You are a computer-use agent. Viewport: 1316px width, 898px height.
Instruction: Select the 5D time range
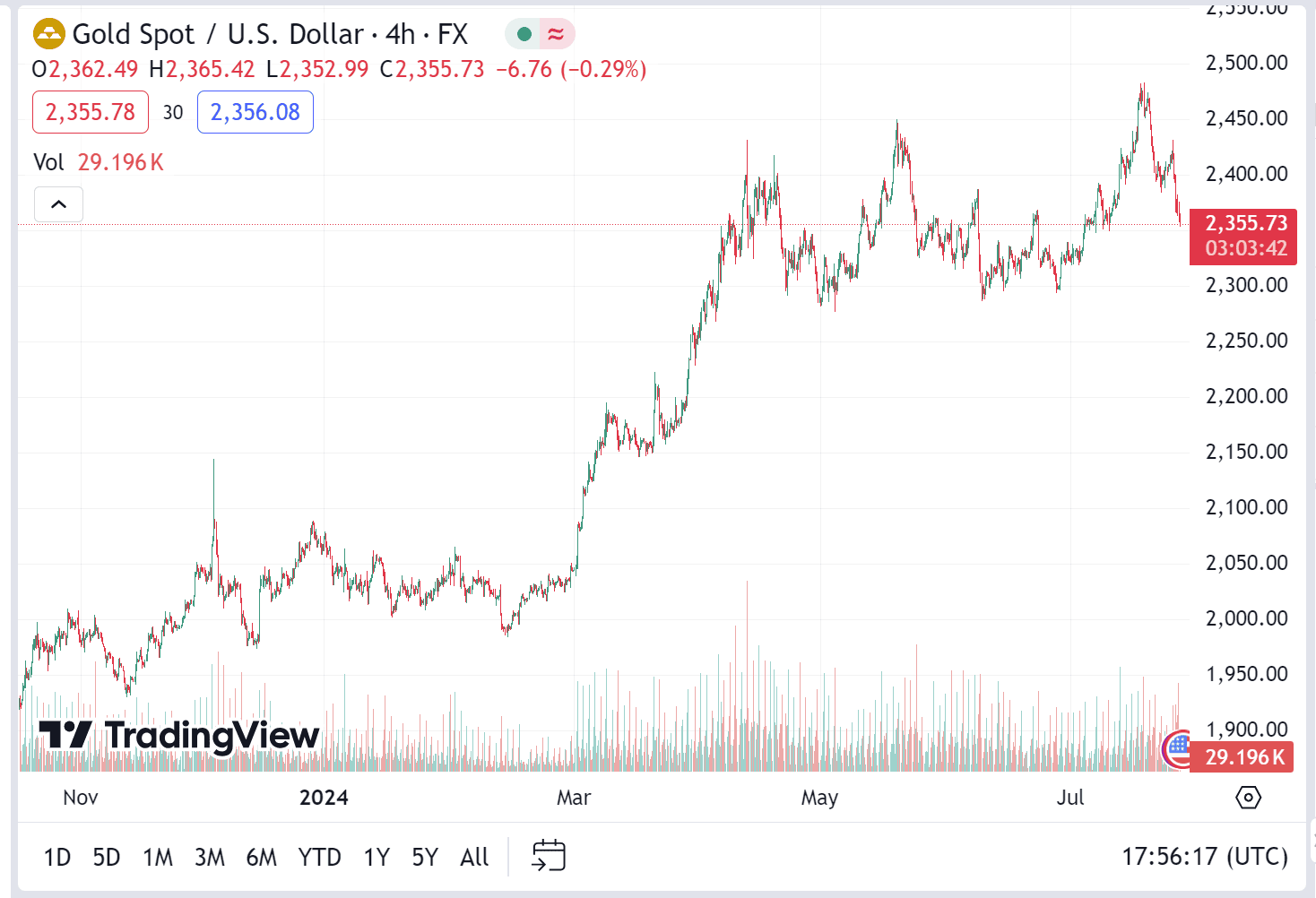107,858
